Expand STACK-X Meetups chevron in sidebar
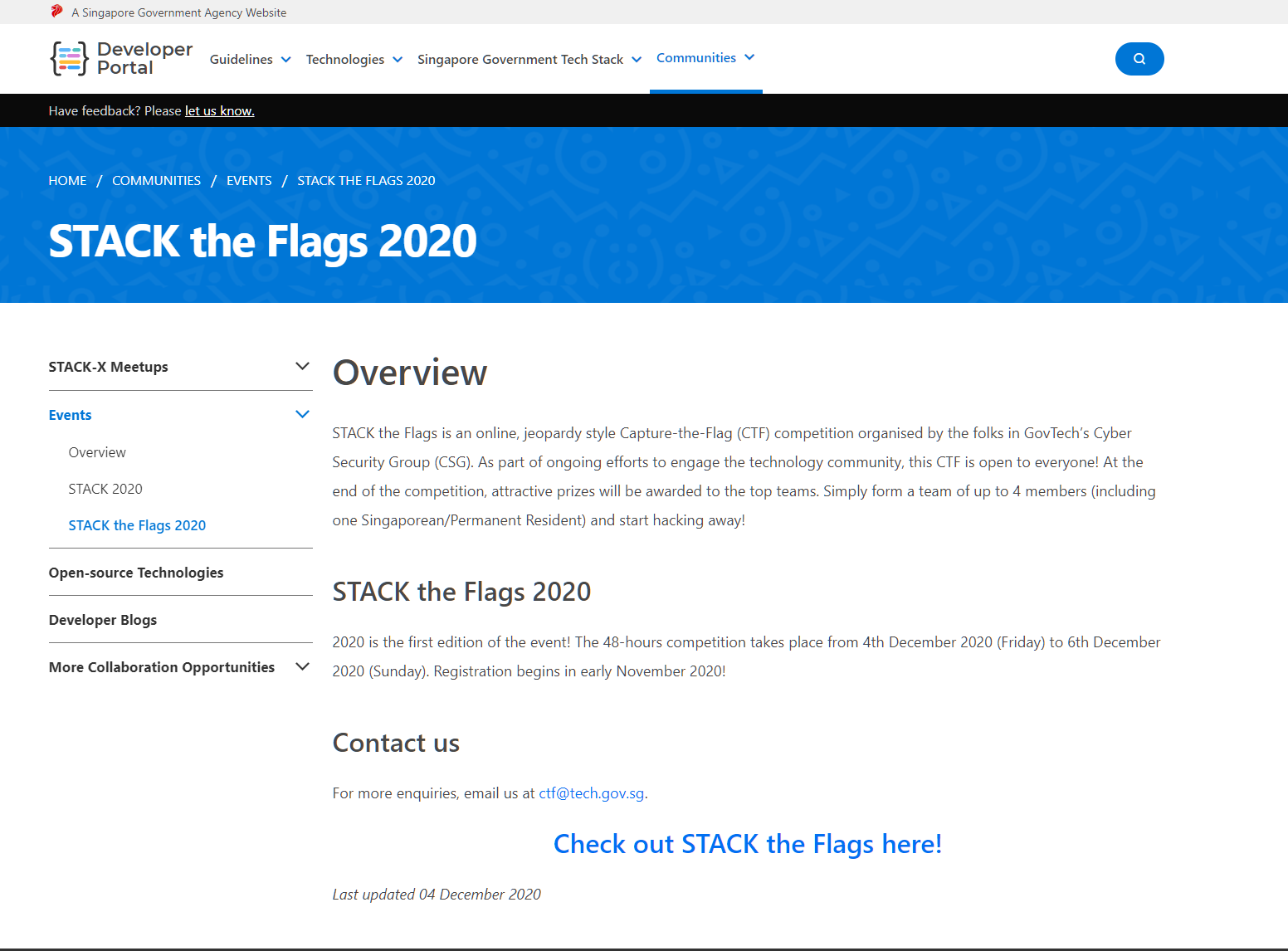 pos(302,367)
